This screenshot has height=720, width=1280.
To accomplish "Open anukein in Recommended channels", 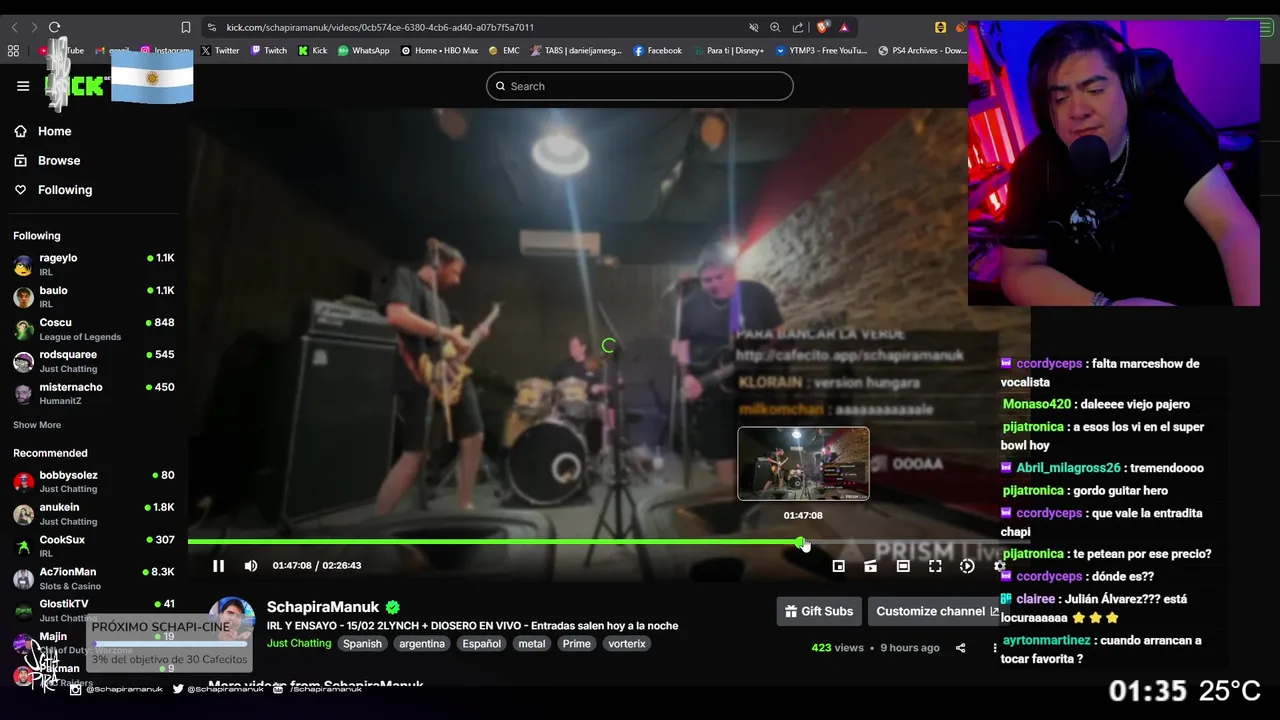I will coord(94,514).
